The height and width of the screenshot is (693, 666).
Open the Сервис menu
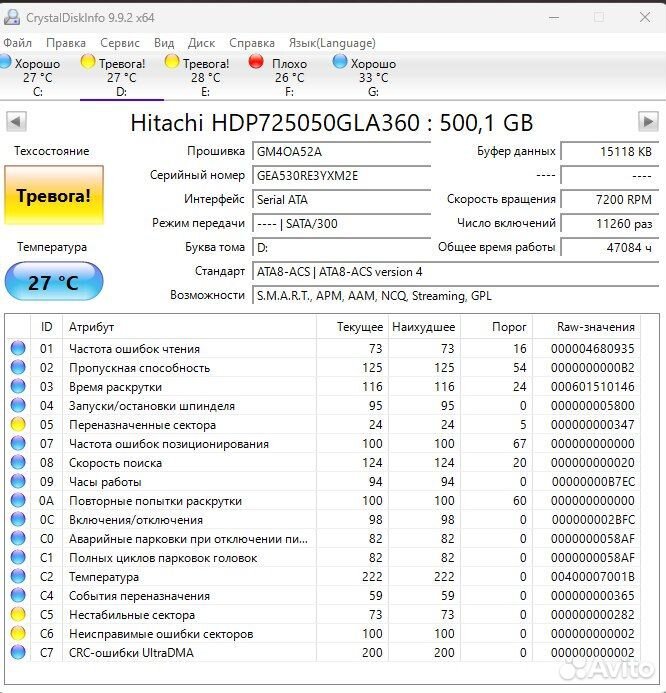click(x=120, y=43)
